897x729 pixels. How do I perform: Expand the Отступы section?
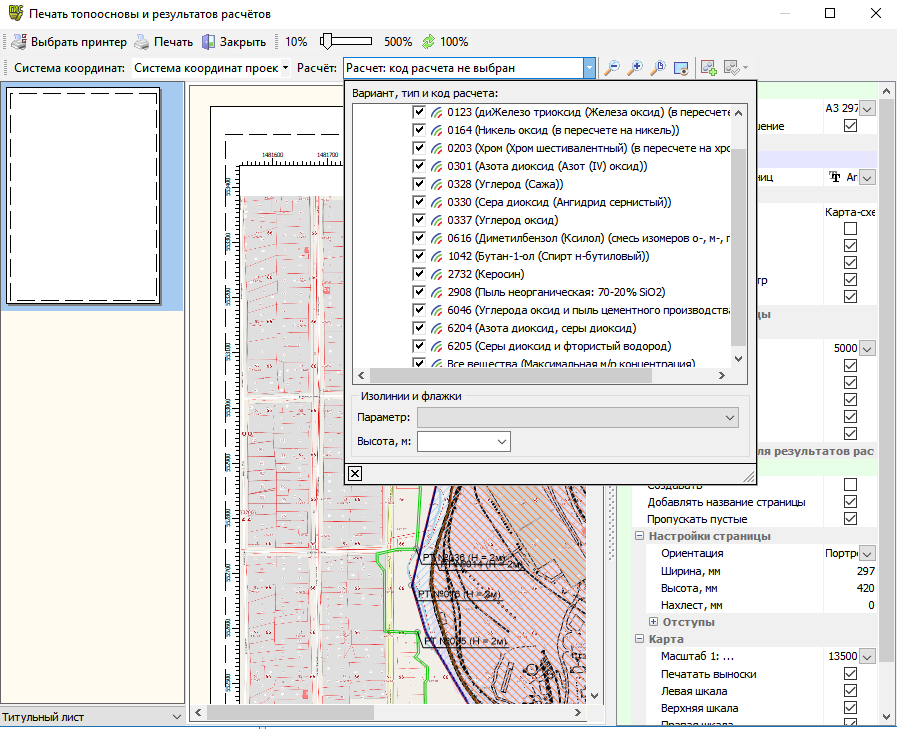click(x=655, y=622)
